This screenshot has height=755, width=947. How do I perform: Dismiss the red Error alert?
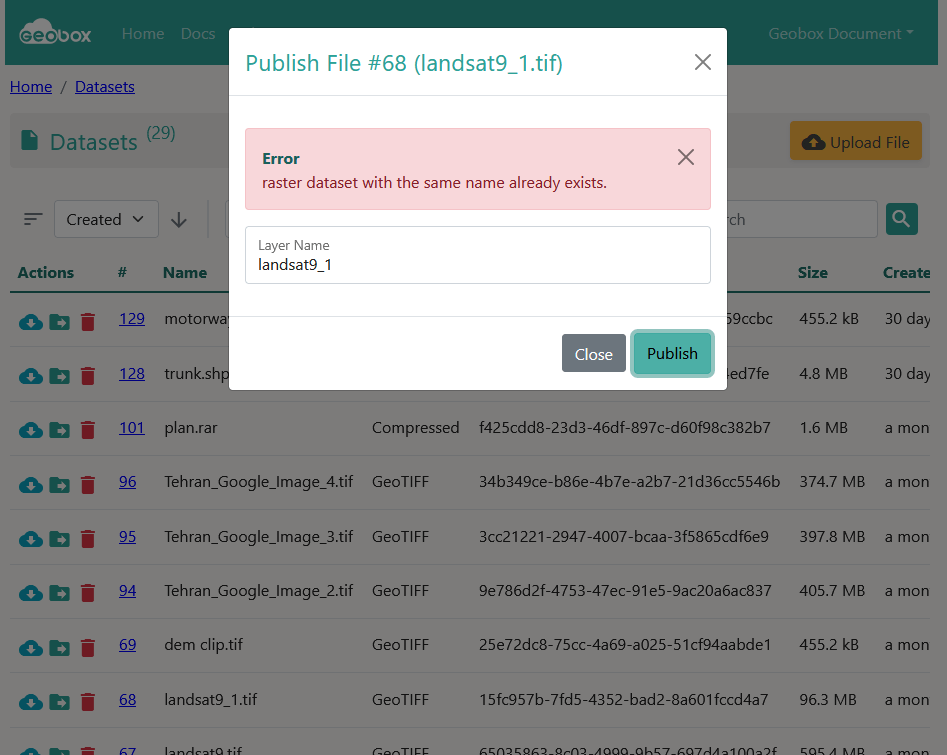685,157
